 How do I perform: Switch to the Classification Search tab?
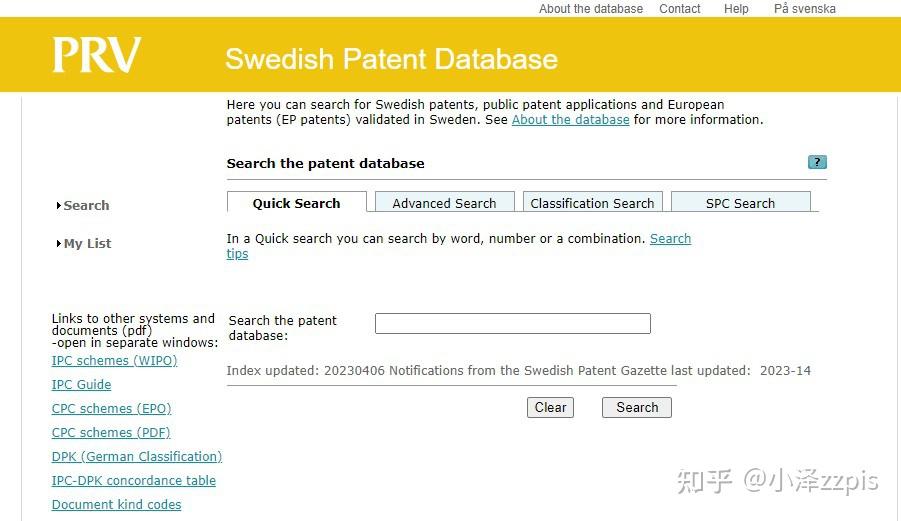pos(592,203)
